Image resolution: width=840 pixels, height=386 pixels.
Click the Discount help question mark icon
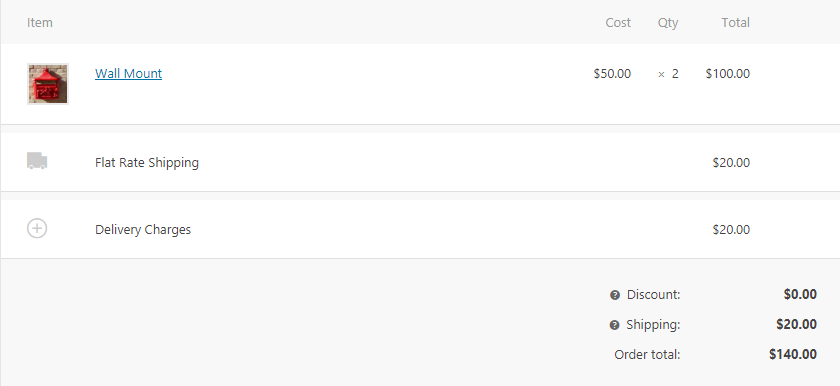coord(614,295)
